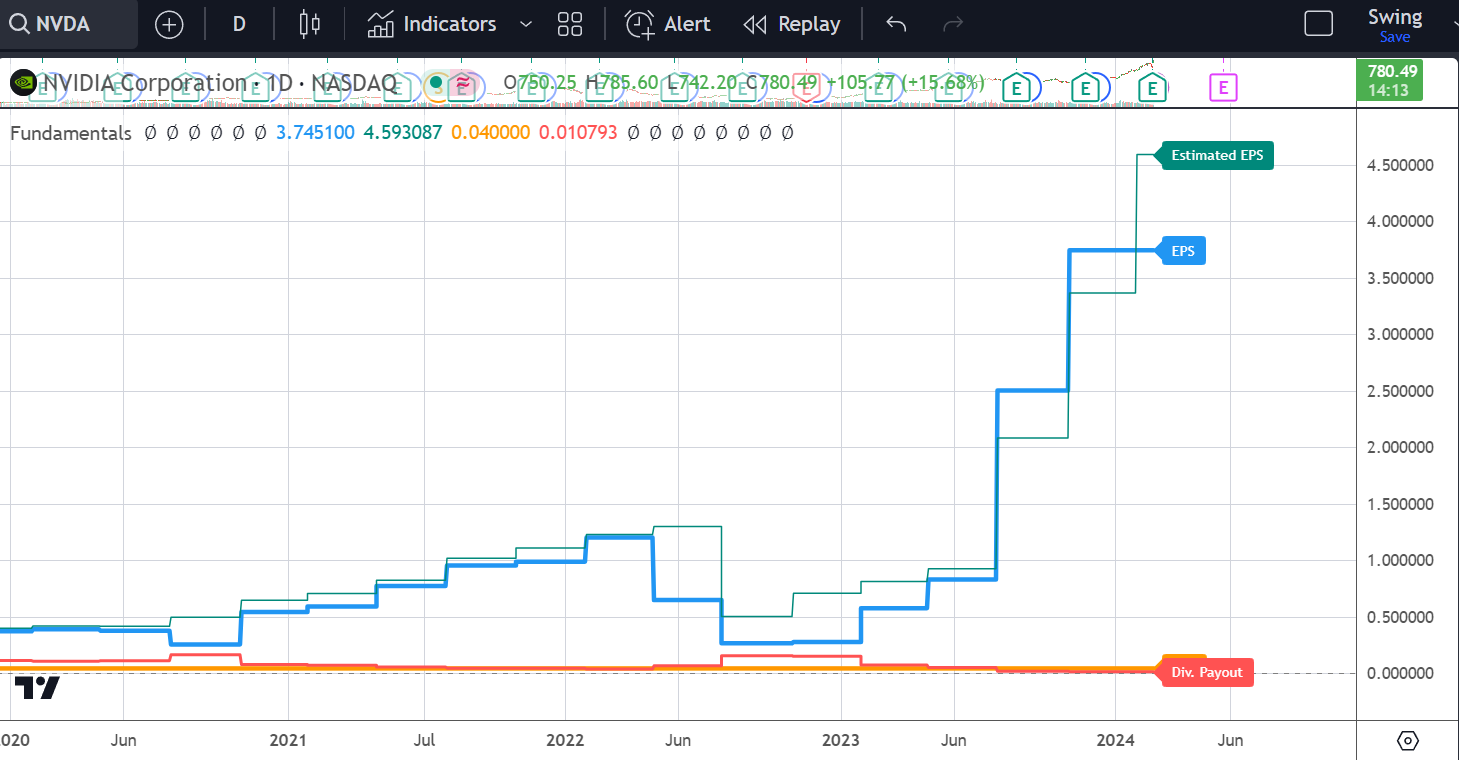
Task: Click the 2022 time axis label
Action: [x=565, y=740]
